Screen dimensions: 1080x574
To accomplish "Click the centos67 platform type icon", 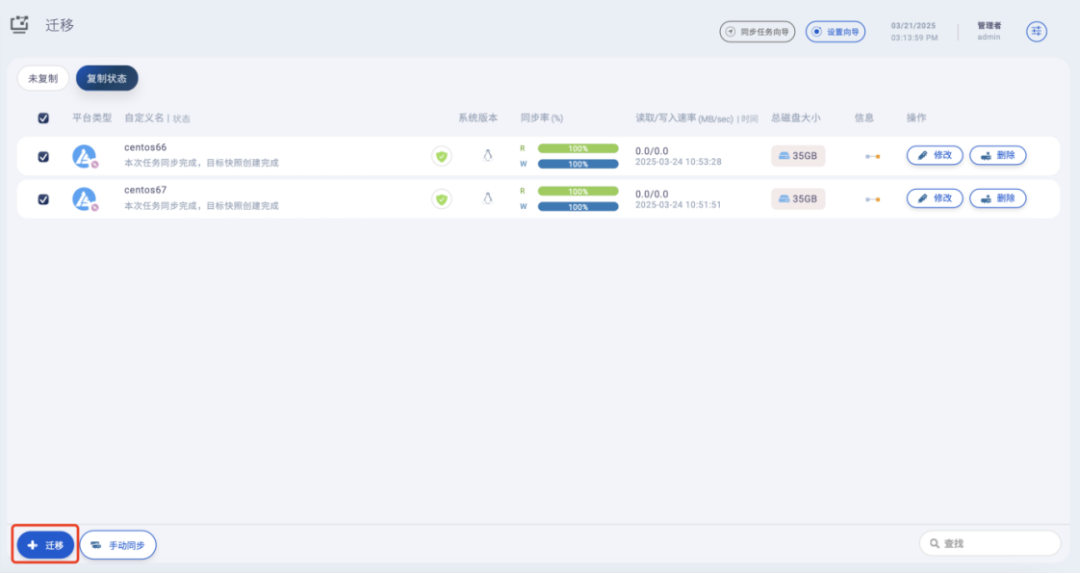I will (85, 199).
